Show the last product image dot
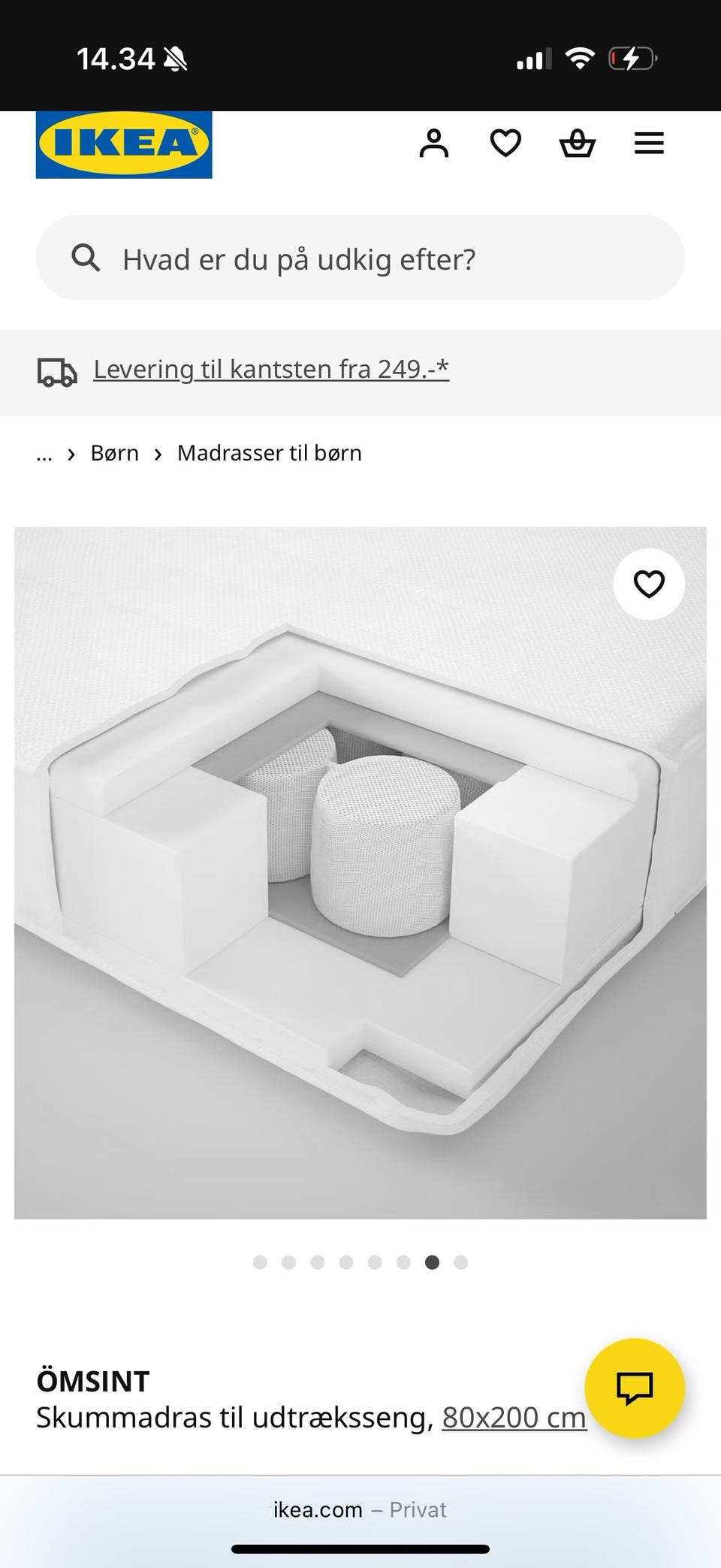 coord(461,1261)
